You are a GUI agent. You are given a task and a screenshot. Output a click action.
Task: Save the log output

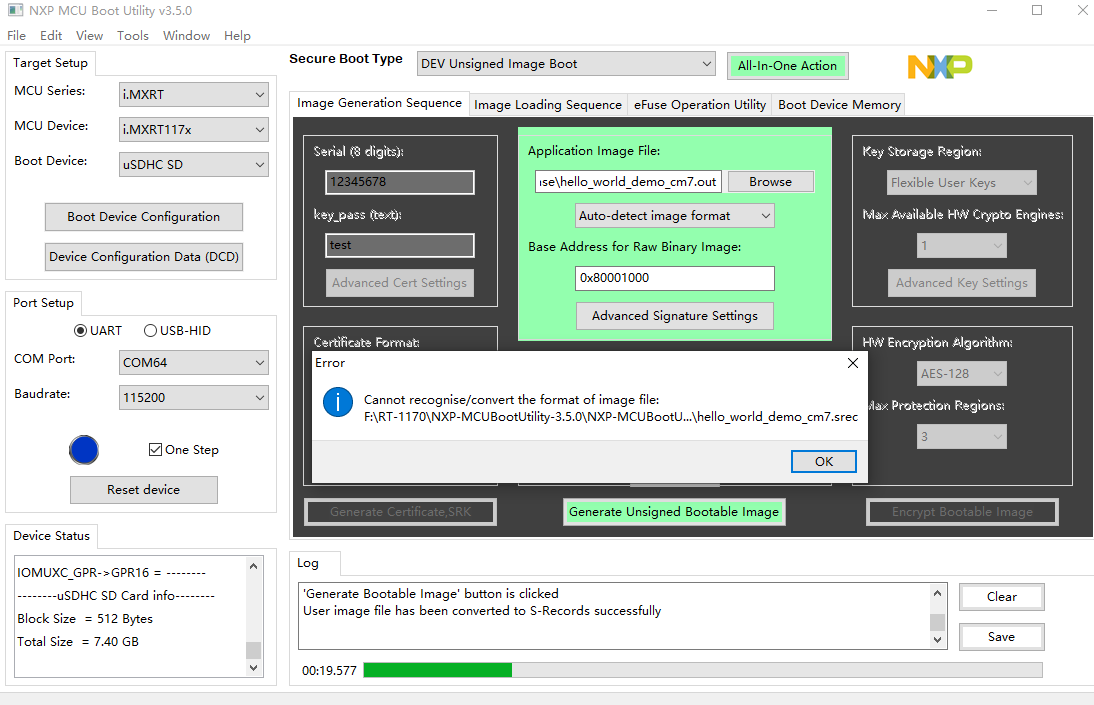coord(1001,637)
